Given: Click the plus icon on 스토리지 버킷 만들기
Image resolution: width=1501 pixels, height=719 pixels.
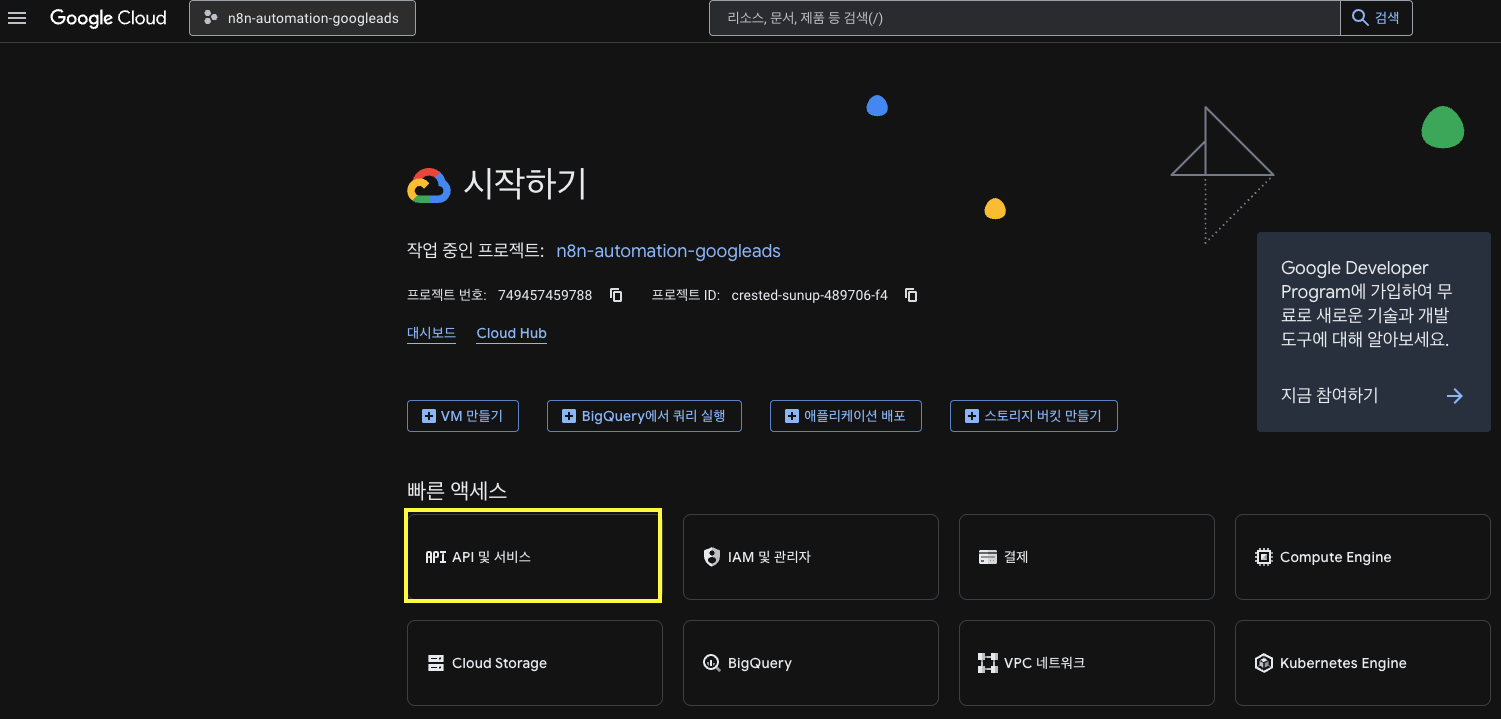Looking at the screenshot, I should tap(971, 416).
